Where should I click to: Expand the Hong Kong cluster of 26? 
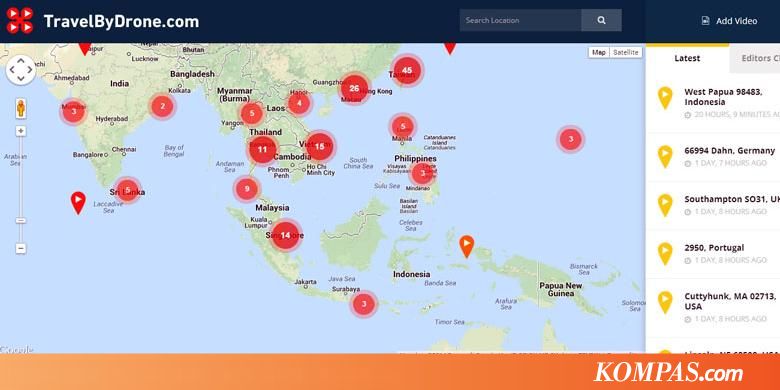354,89
